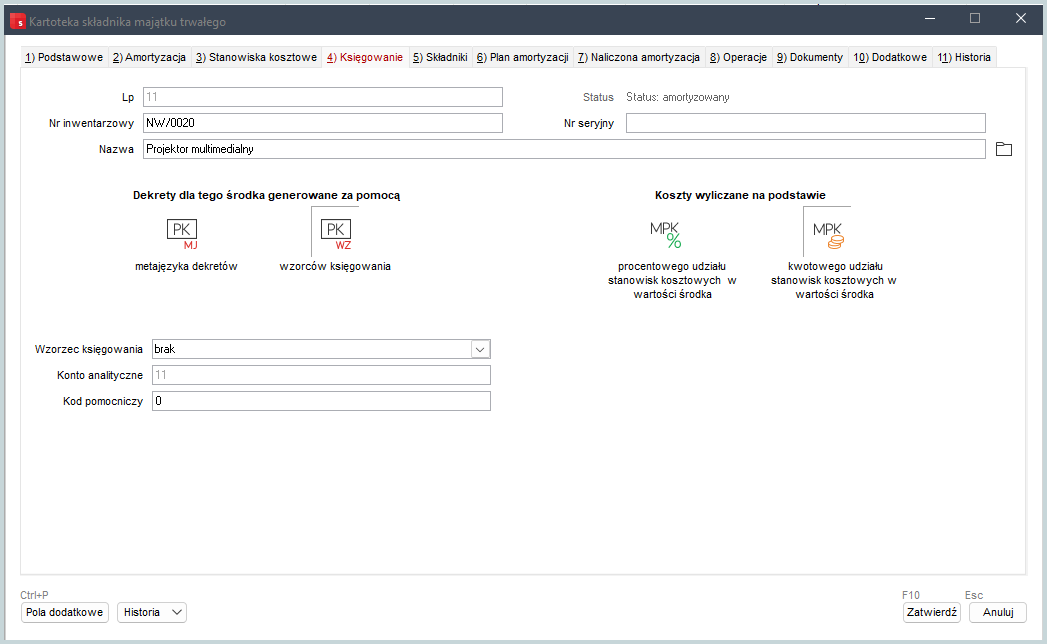Cancel with the Anuluj button
This screenshot has width=1047, height=644.
coord(998,612)
